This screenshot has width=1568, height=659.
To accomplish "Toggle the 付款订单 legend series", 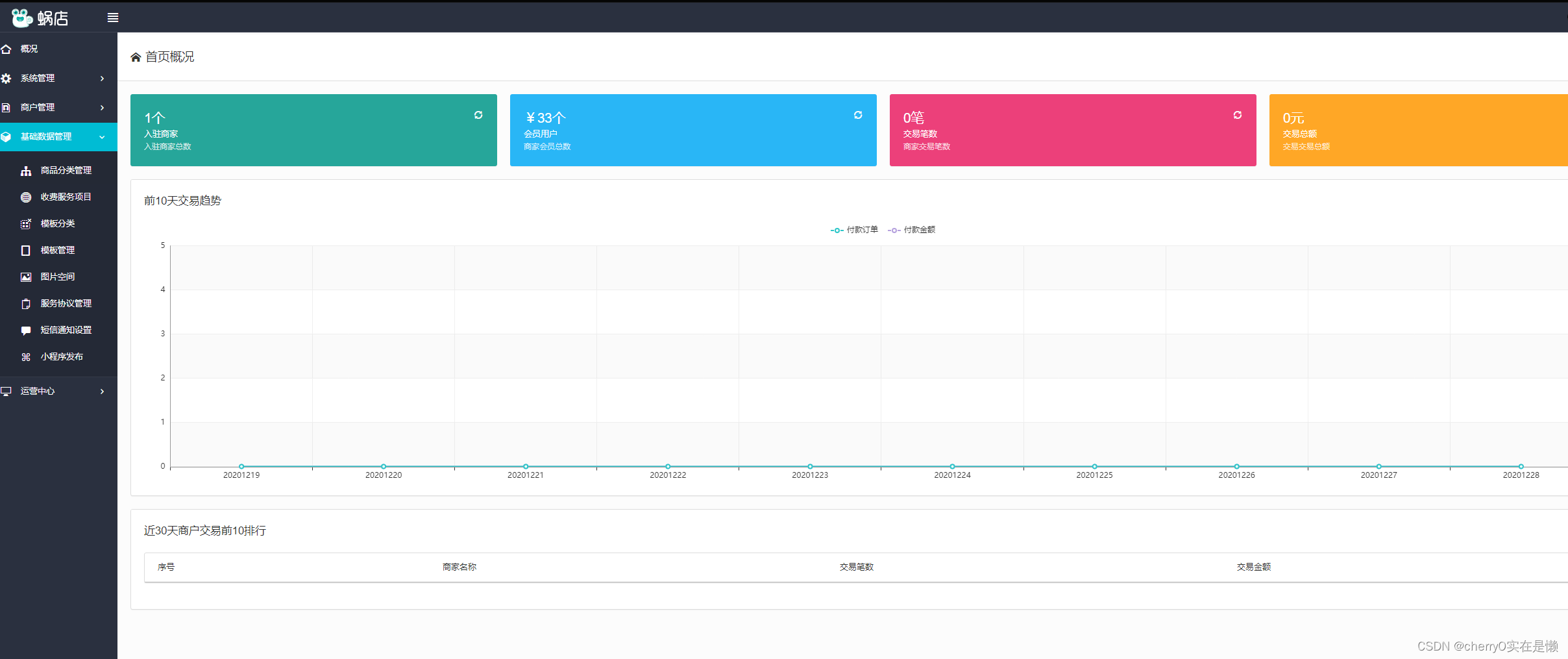I will (854, 230).
